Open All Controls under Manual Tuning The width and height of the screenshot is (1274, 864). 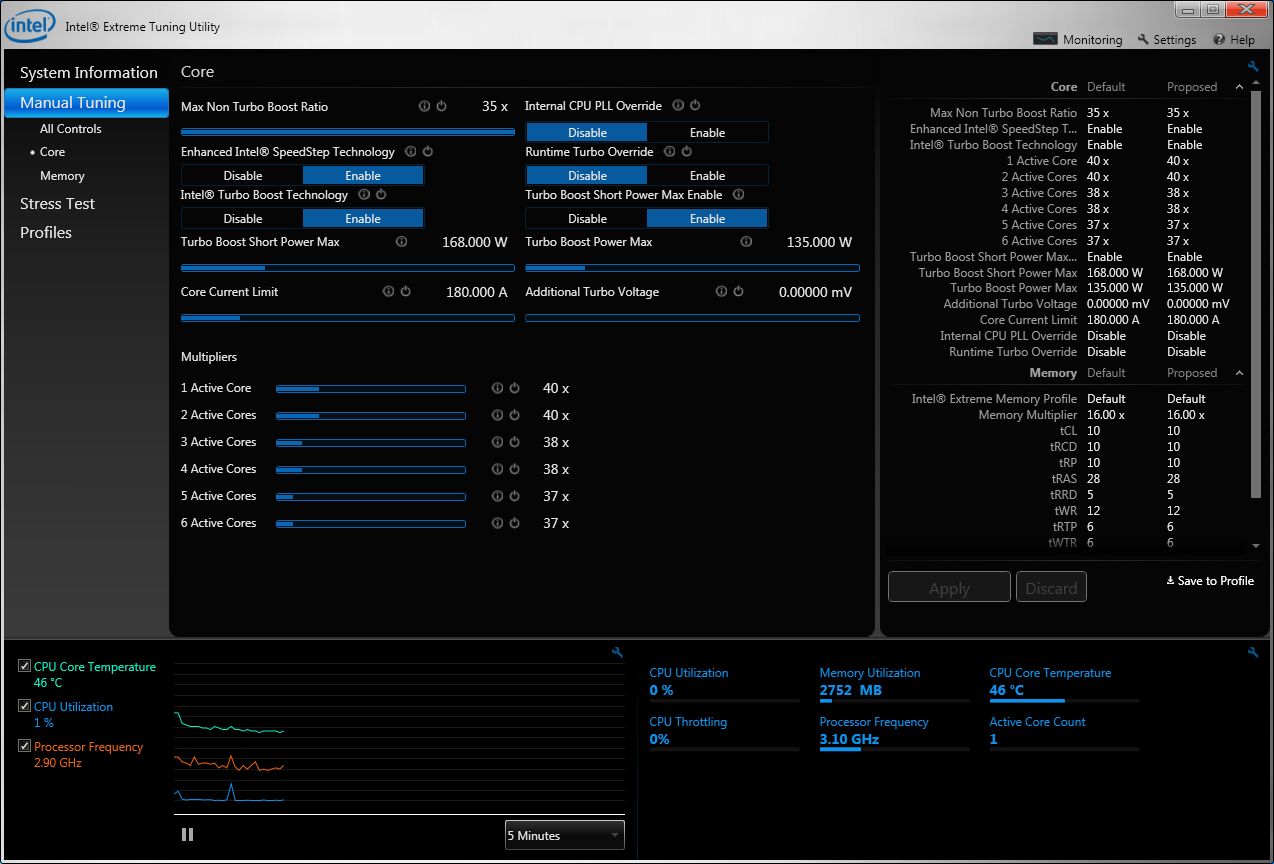71,129
